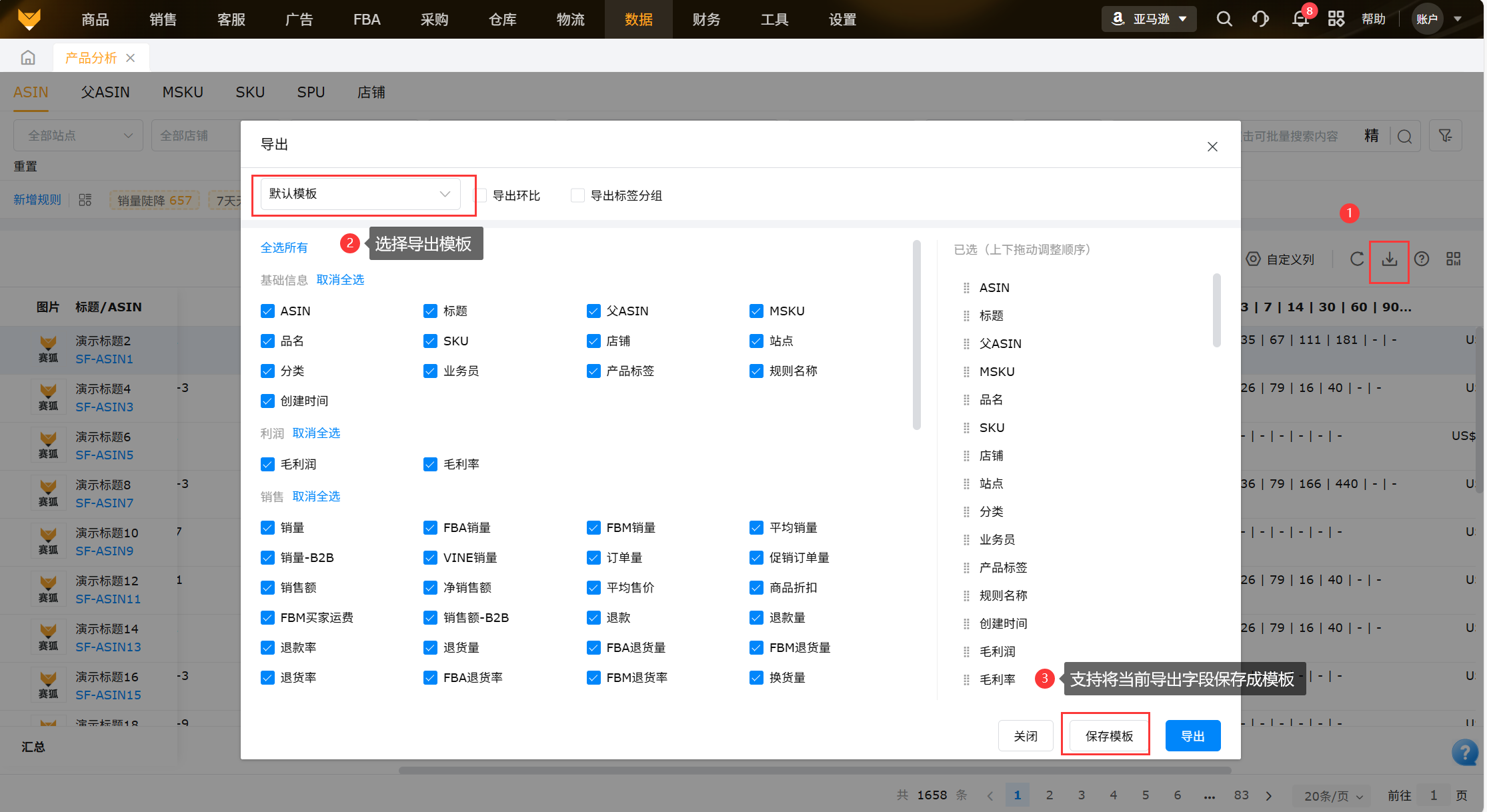Click the apps grid icon in header
This screenshot has height=812, width=1487.
(1336, 19)
